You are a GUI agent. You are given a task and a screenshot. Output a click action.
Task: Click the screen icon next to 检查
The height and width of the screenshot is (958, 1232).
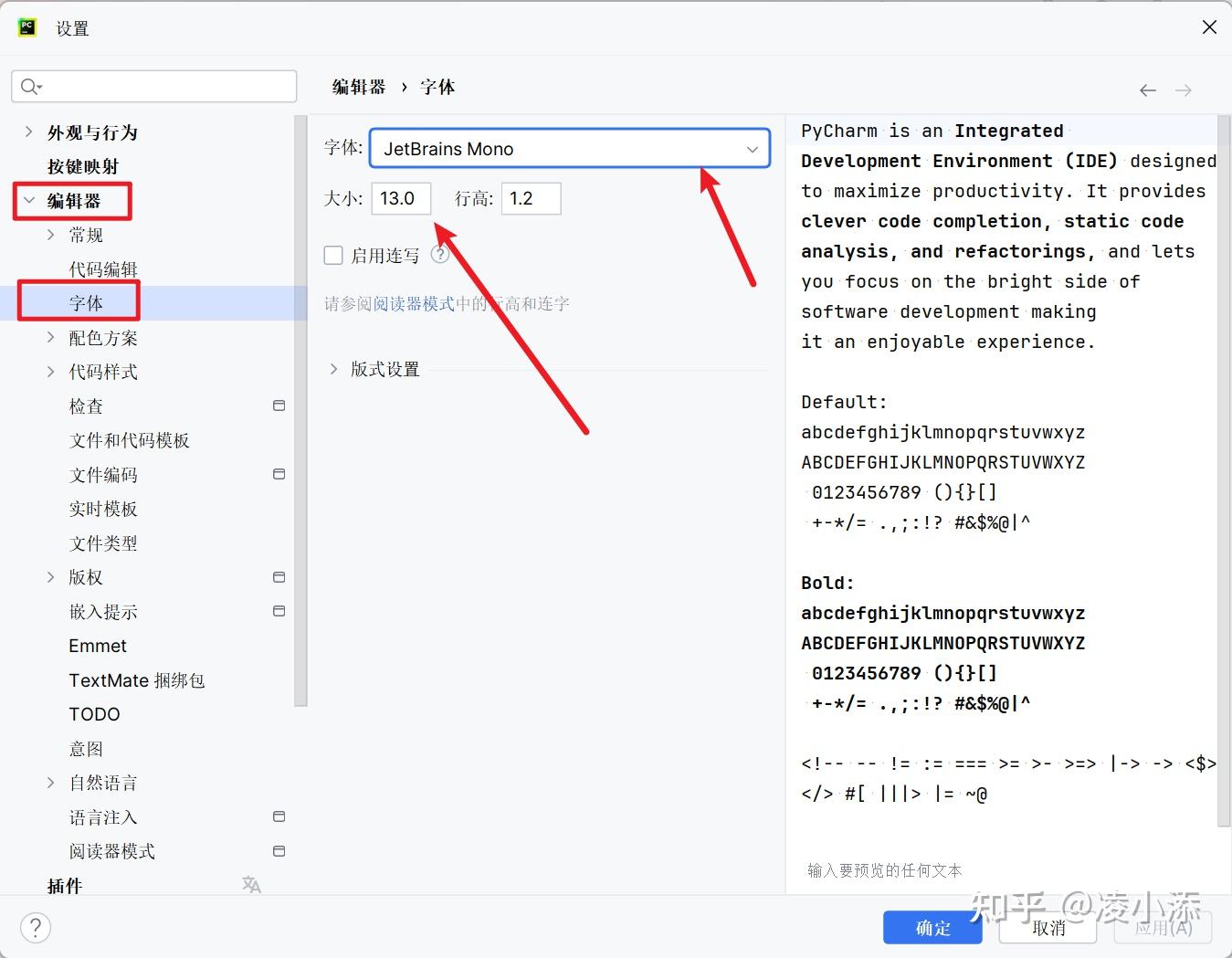(x=279, y=405)
